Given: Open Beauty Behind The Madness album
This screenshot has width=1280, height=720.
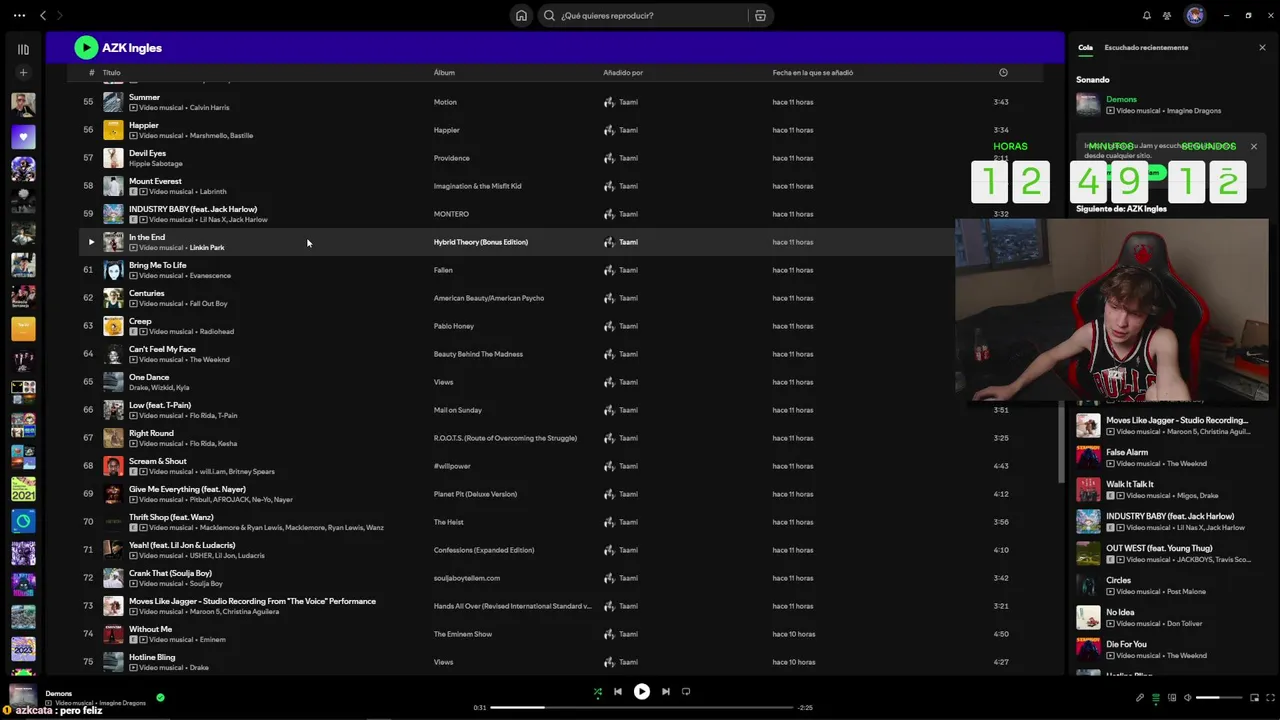Looking at the screenshot, I should (x=478, y=354).
